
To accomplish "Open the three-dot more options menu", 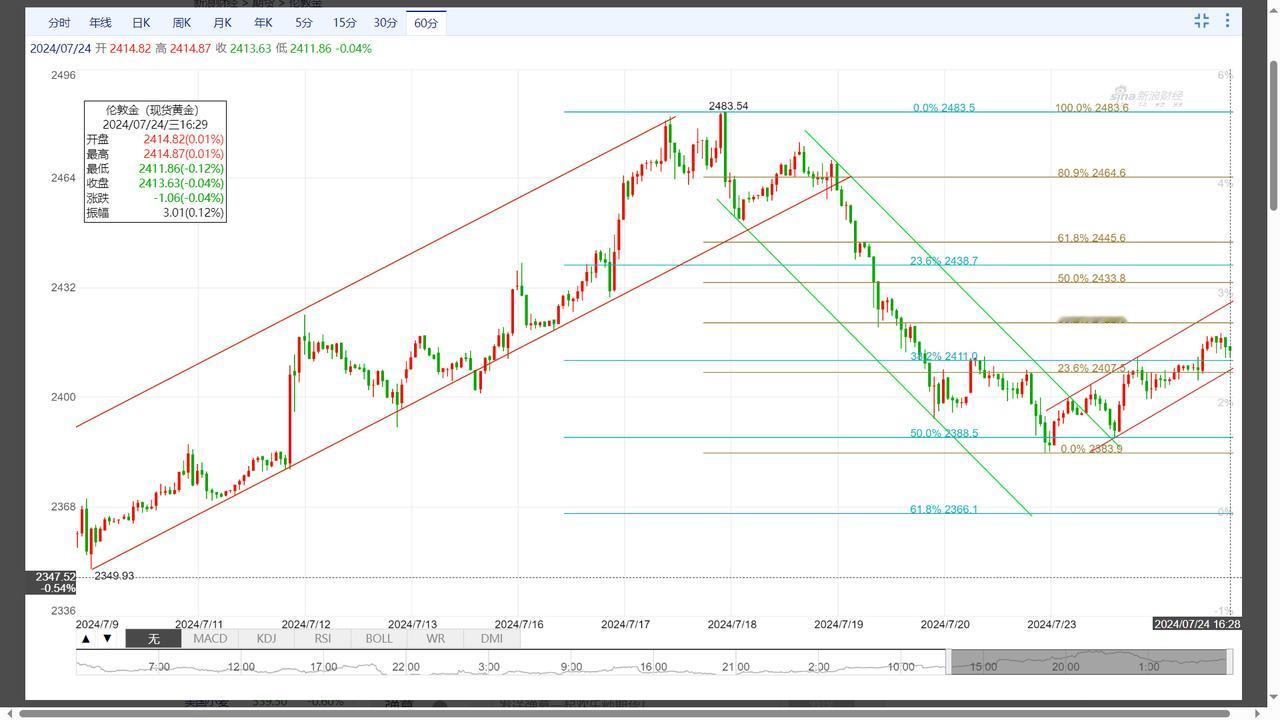I will (x=1227, y=20).
